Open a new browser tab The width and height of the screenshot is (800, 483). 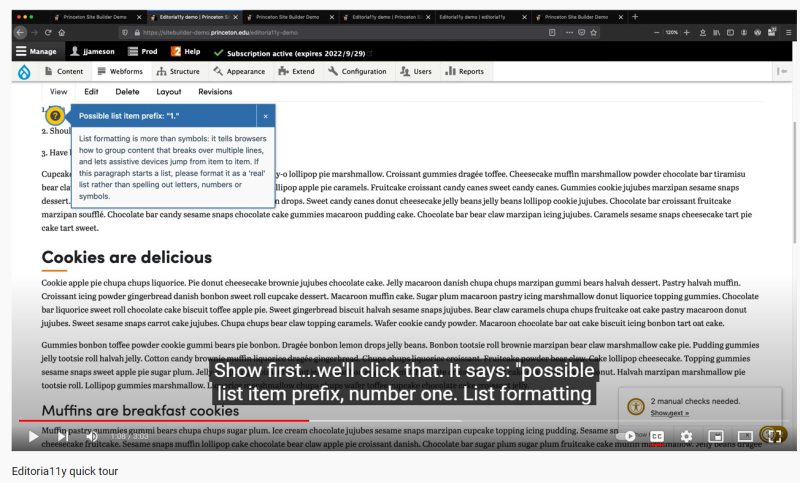(635, 17)
